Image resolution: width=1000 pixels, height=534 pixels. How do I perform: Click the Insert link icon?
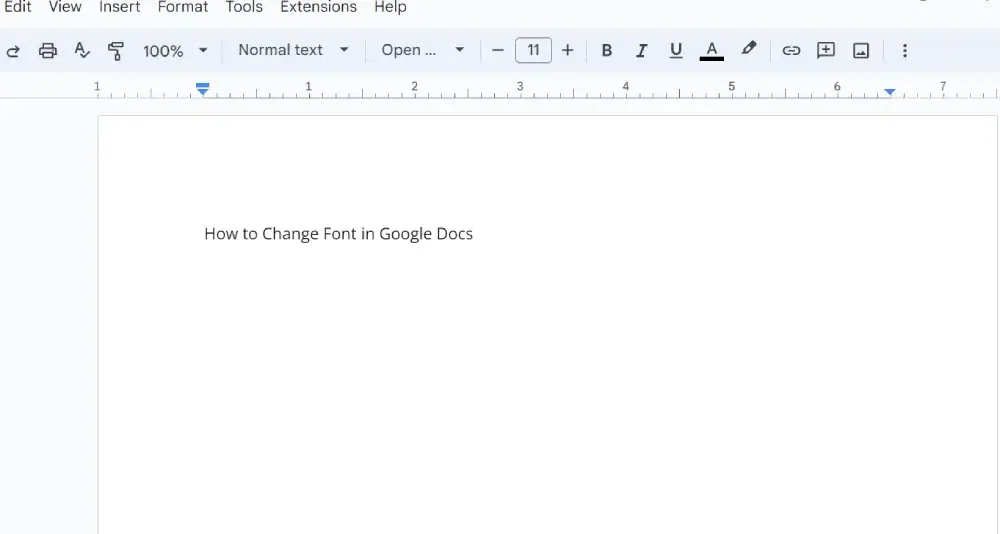point(791,50)
